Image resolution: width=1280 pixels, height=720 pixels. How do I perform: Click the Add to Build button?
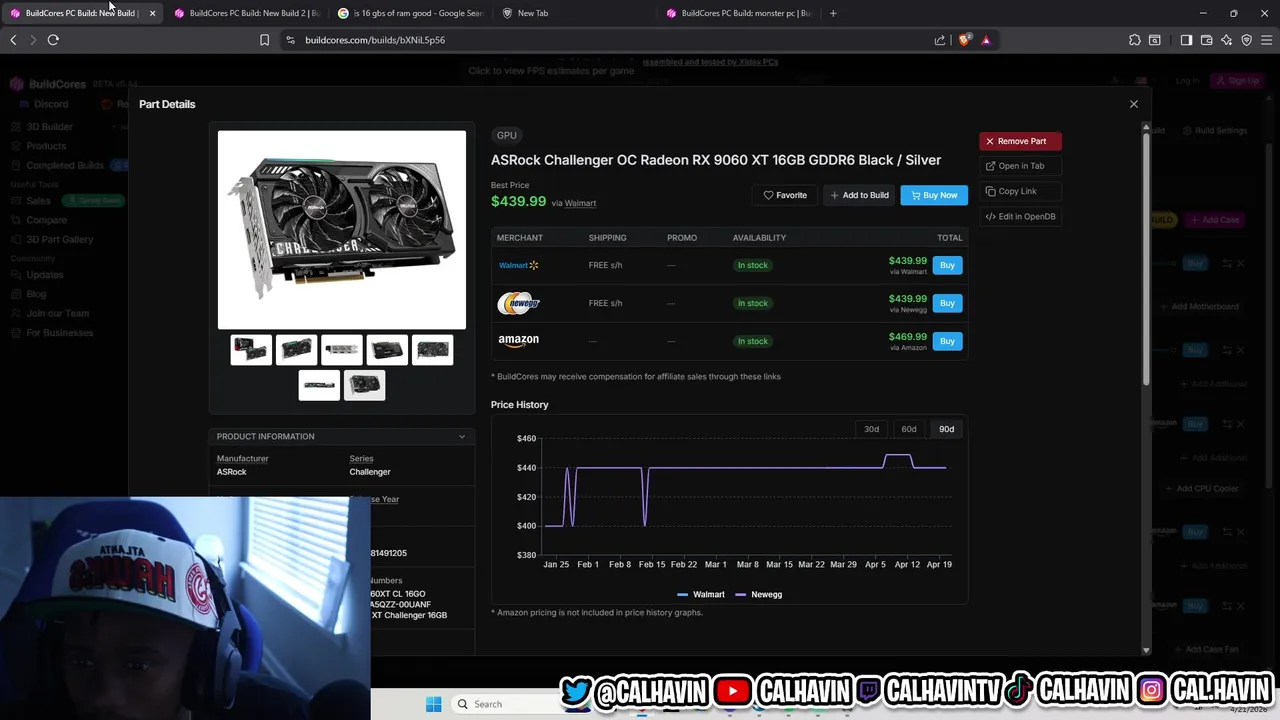click(x=859, y=195)
